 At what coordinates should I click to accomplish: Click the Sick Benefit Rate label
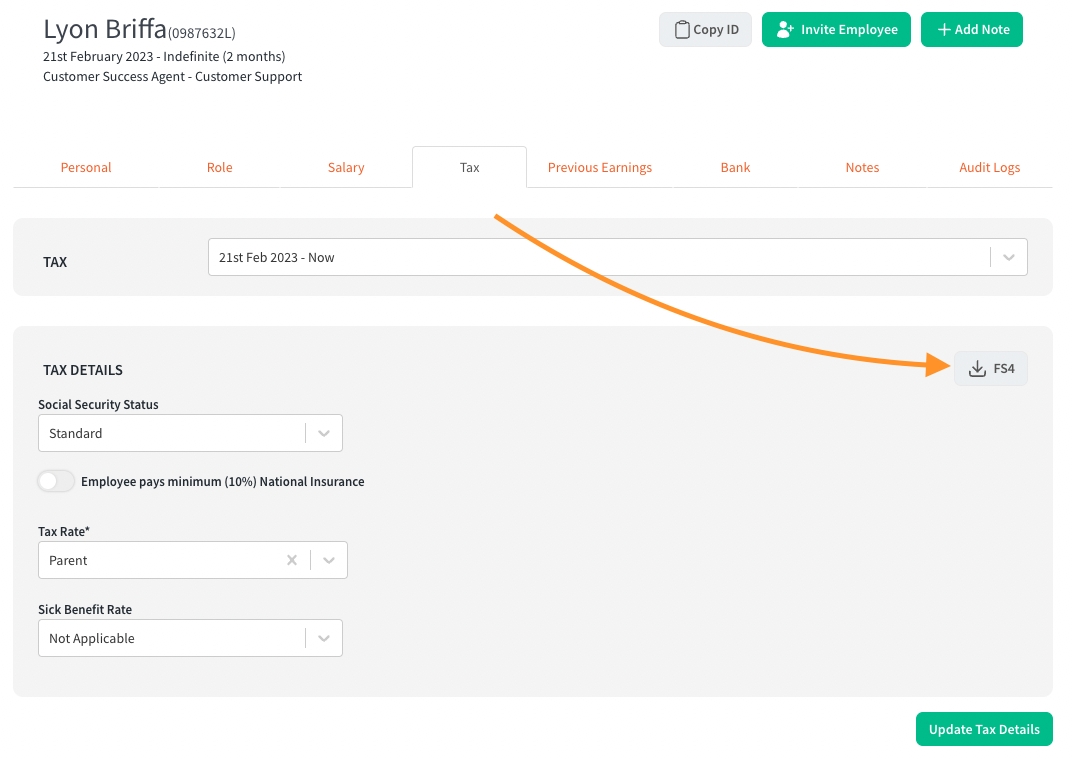[85, 610]
